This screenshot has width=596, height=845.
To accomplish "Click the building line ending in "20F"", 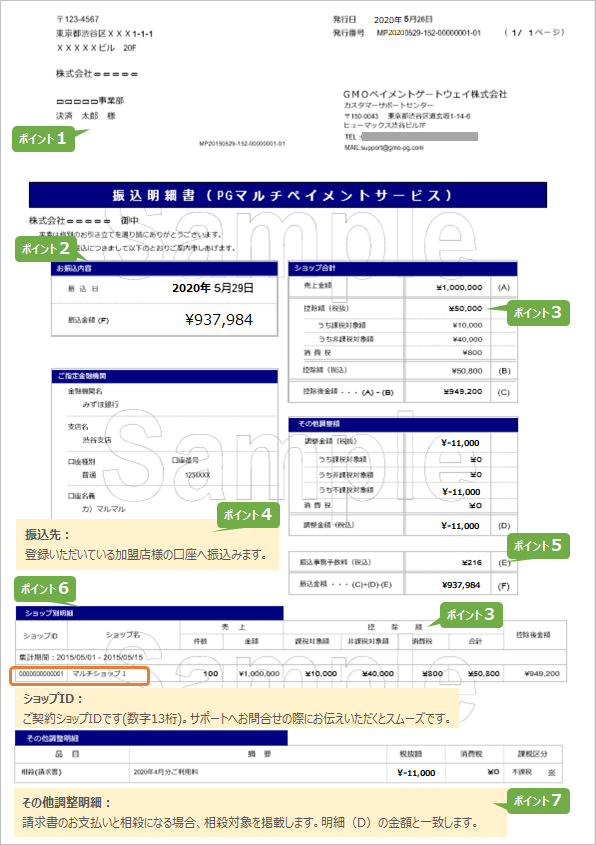I will 96,48.
